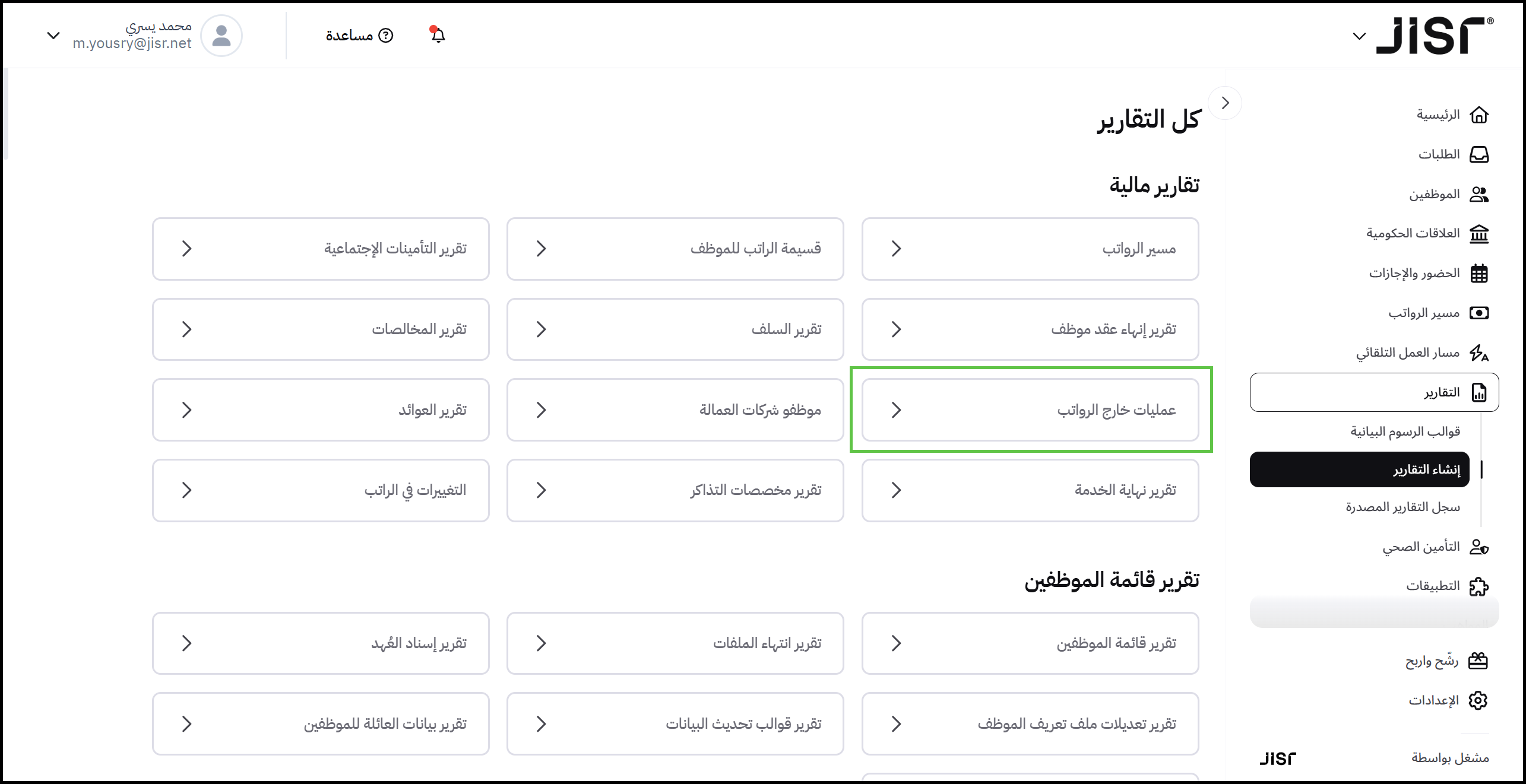This screenshot has height=784, width=1526.
Task: Click the notification bell icon
Action: (438, 35)
